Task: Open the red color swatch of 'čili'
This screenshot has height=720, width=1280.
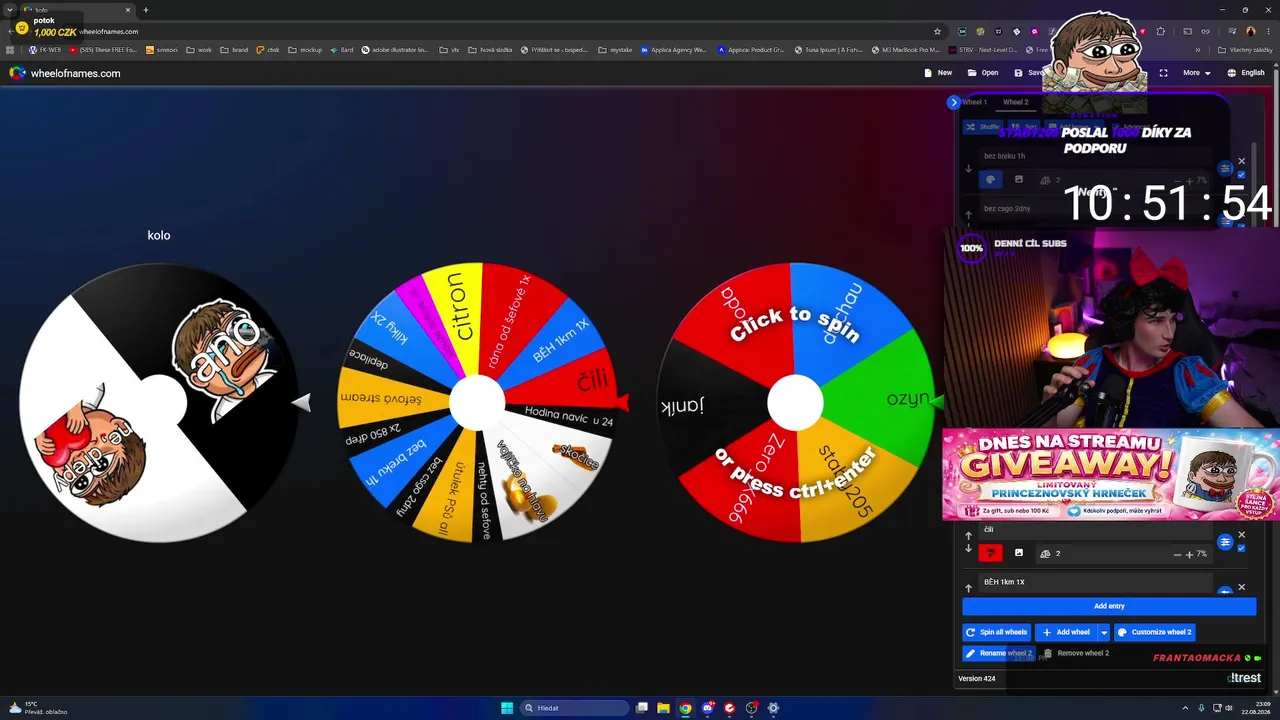Action: click(x=990, y=553)
